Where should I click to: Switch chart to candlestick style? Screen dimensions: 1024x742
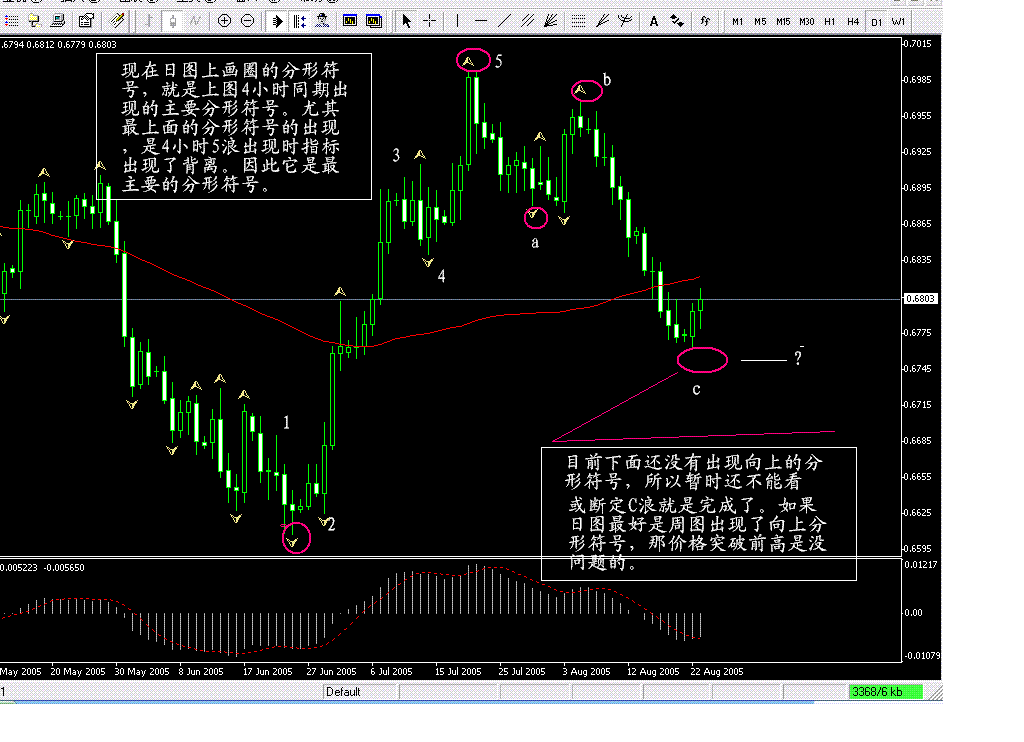[172, 21]
